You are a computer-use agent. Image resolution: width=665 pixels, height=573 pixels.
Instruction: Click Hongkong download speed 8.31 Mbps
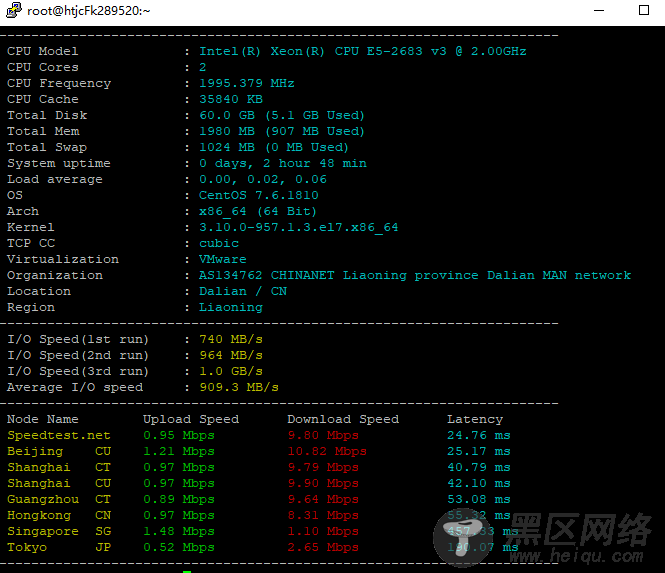[x=323, y=515]
